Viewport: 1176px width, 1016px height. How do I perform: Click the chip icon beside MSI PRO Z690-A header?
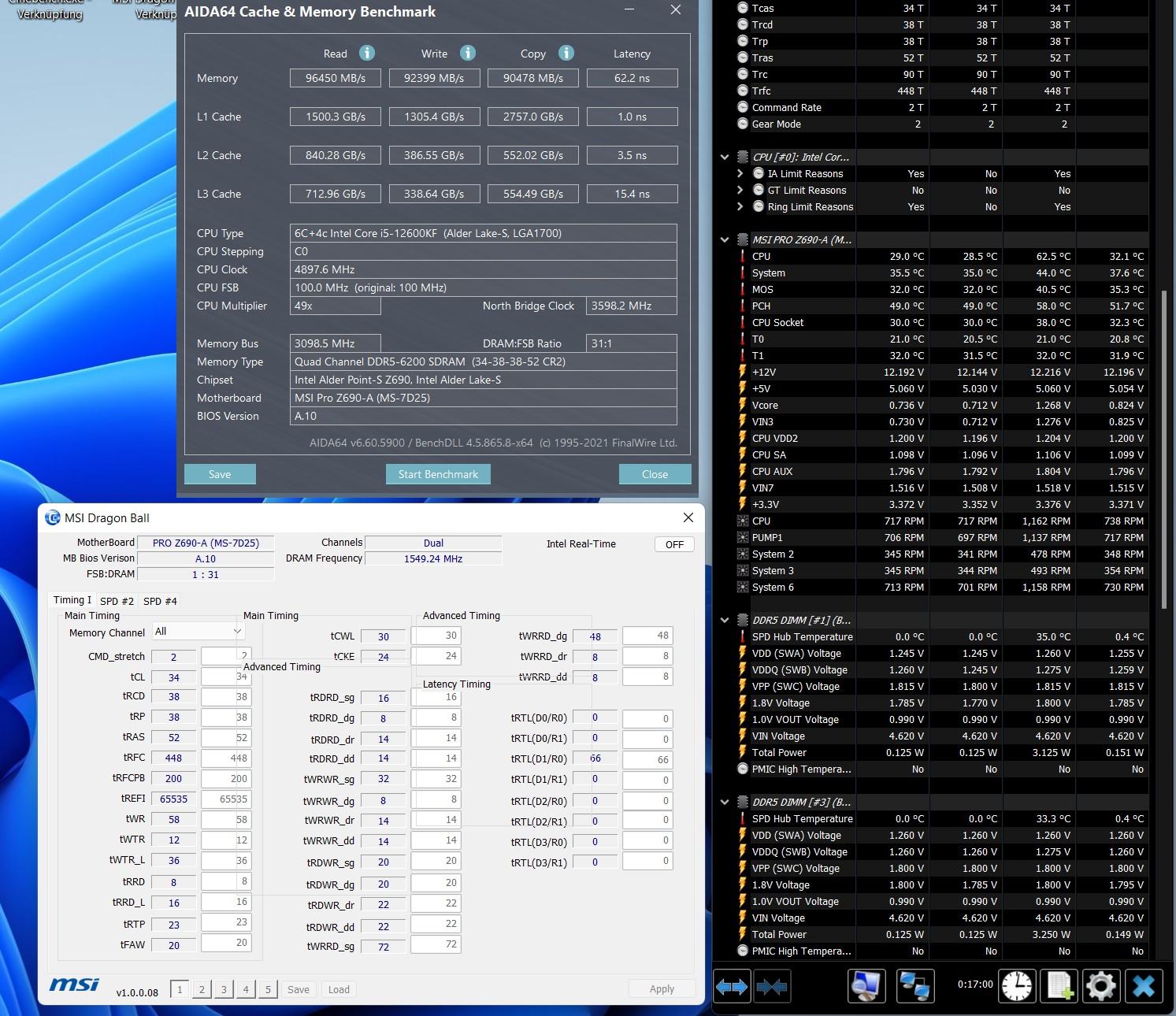(x=742, y=239)
